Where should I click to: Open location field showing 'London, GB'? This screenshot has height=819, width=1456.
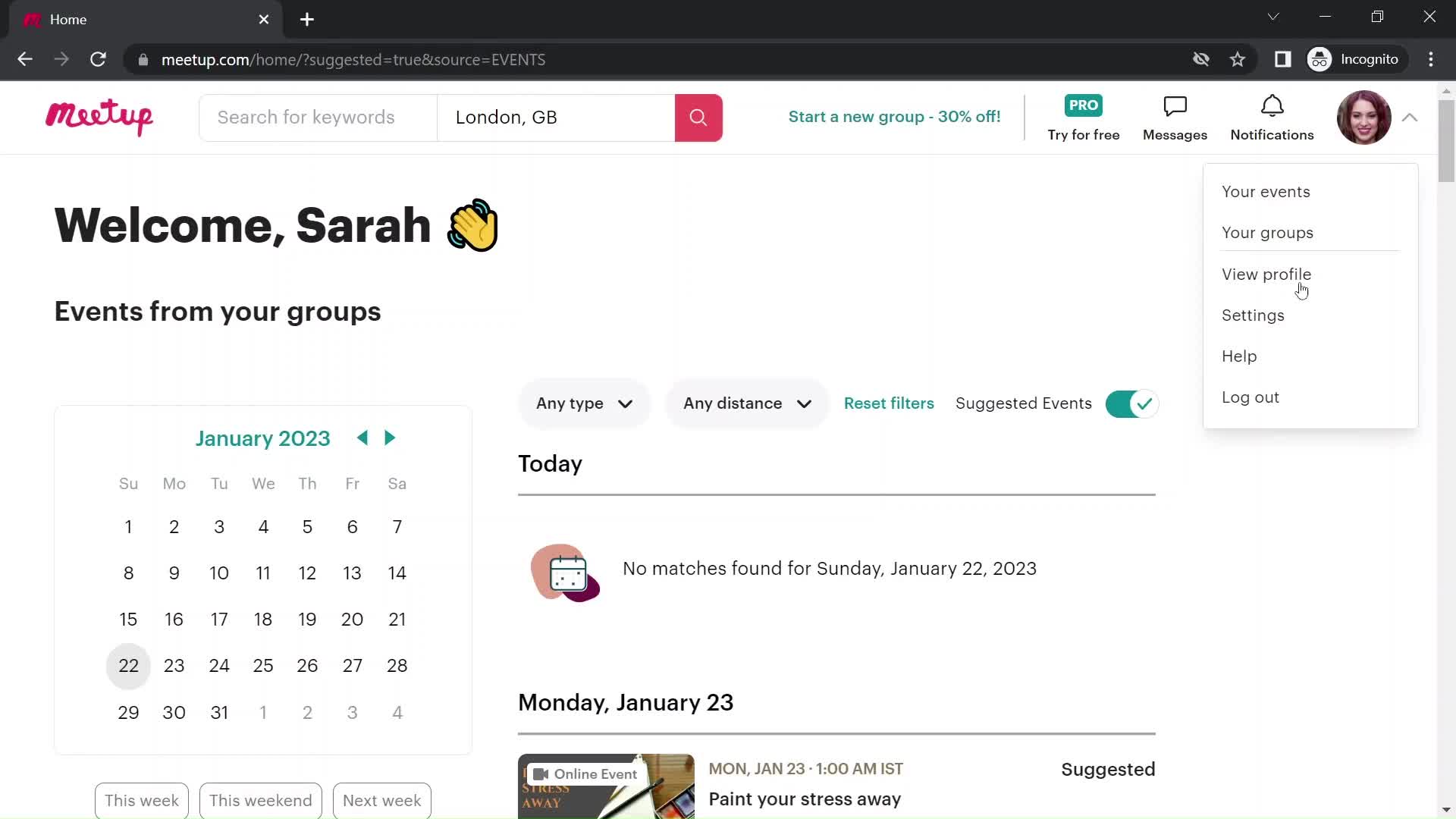click(x=556, y=117)
